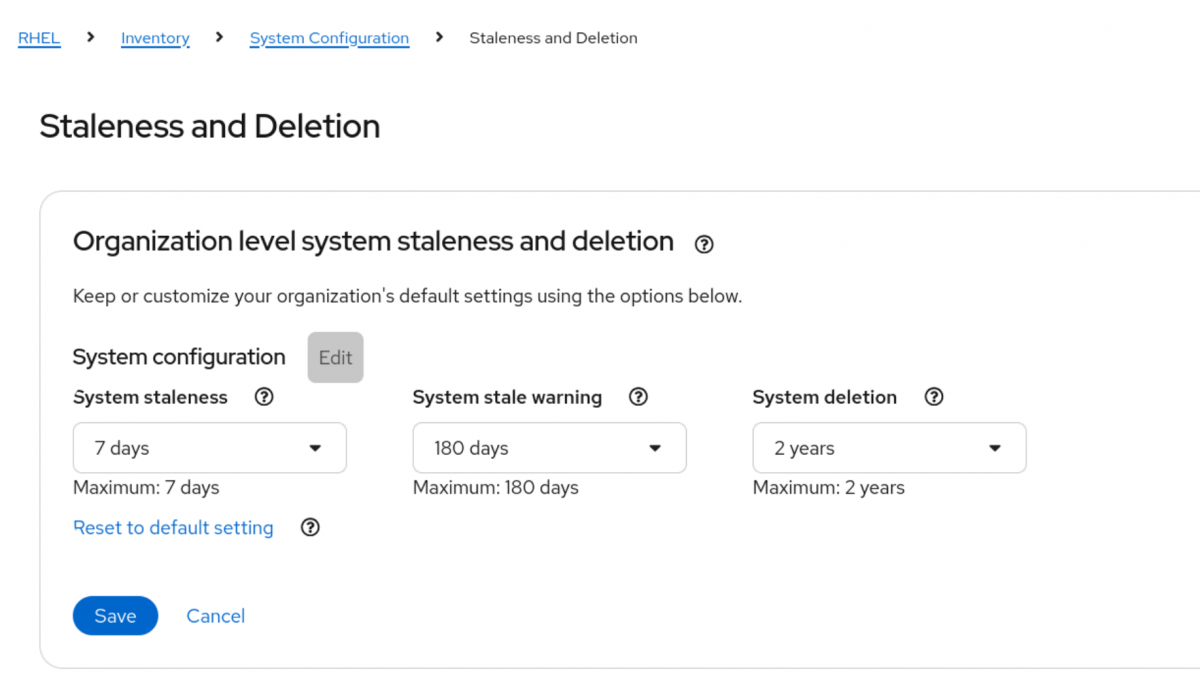This screenshot has width=1200, height=693.
Task: Click the chevron after the RHEL breadcrumb
Action: [89, 37]
